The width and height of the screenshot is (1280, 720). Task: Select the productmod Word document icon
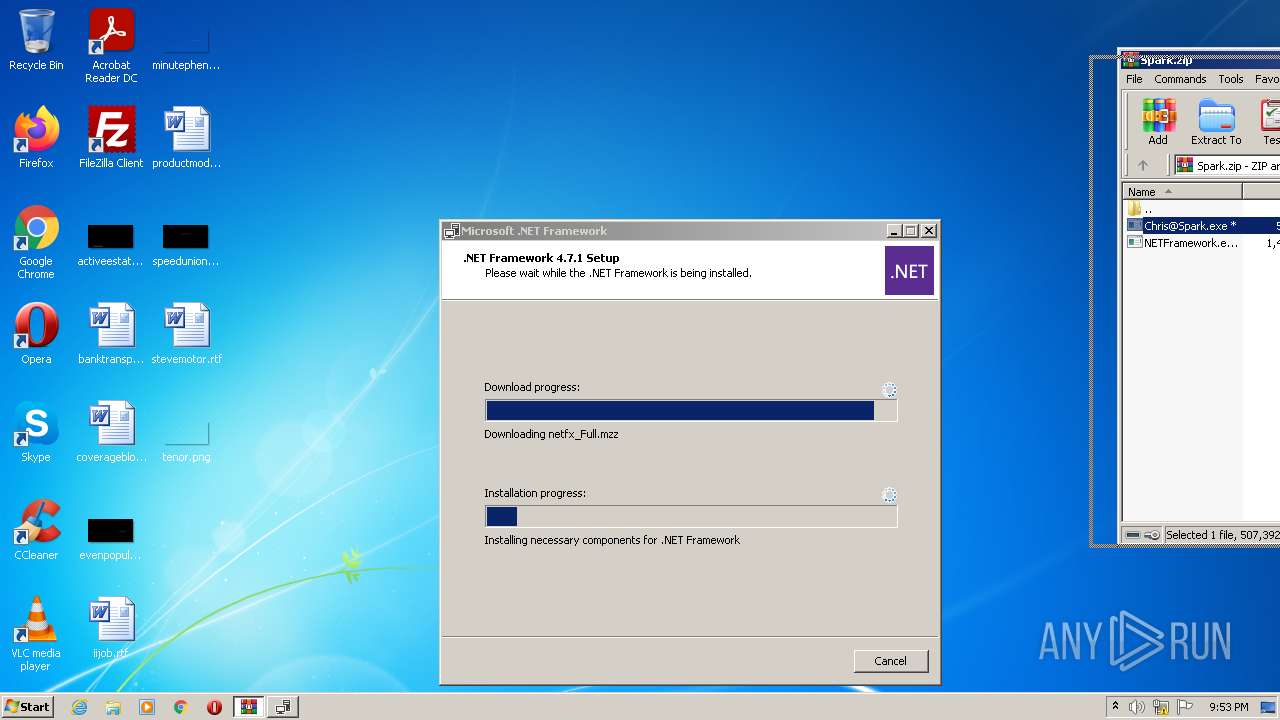click(186, 138)
